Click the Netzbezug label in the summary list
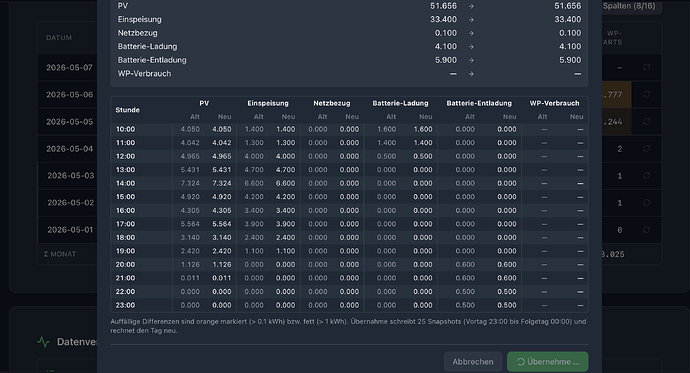The width and height of the screenshot is (690, 373). [x=137, y=33]
